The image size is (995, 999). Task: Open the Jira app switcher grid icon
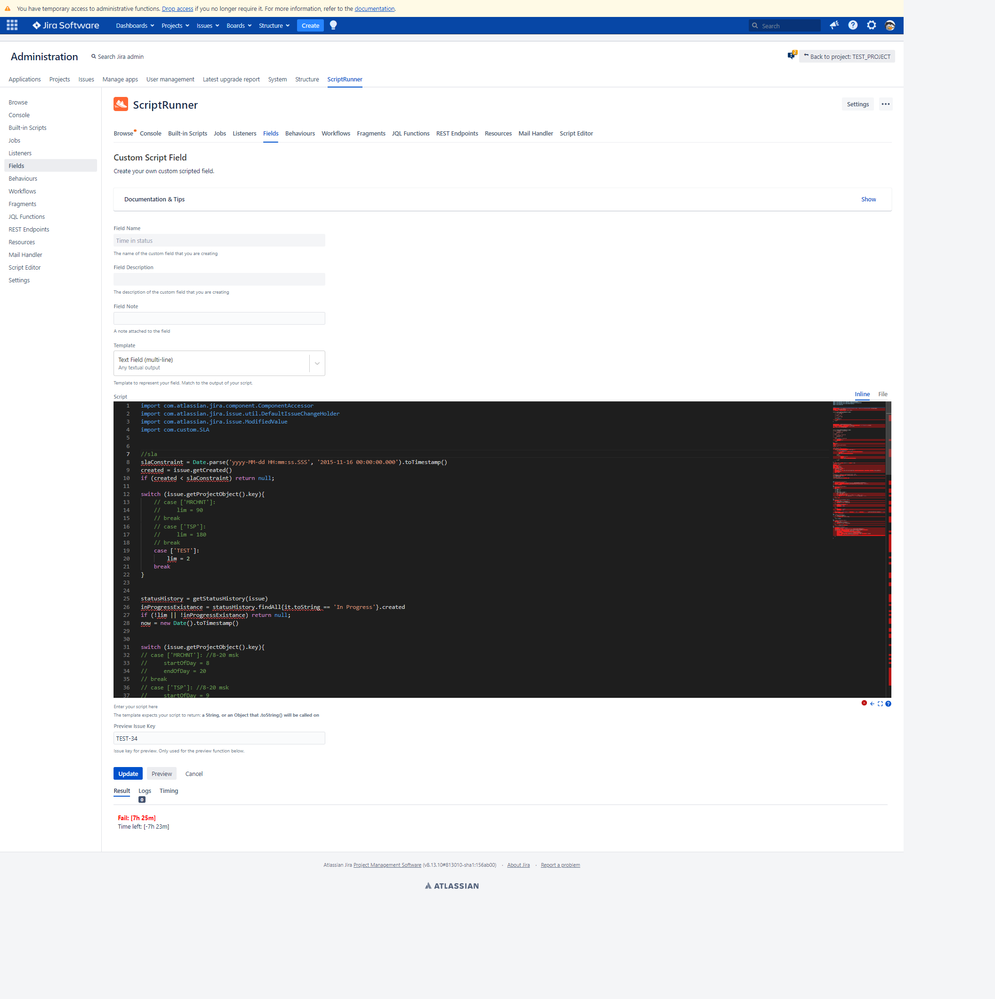point(12,25)
